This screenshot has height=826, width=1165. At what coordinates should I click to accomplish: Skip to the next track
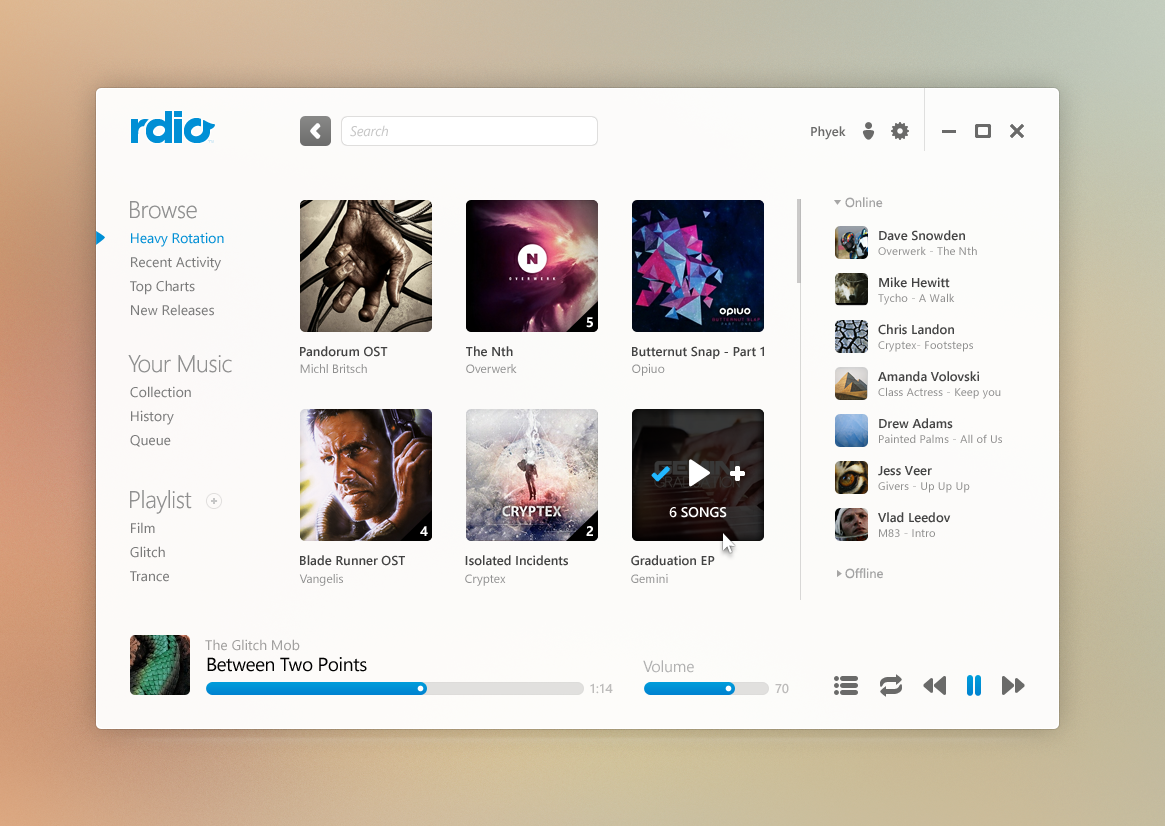click(1013, 685)
